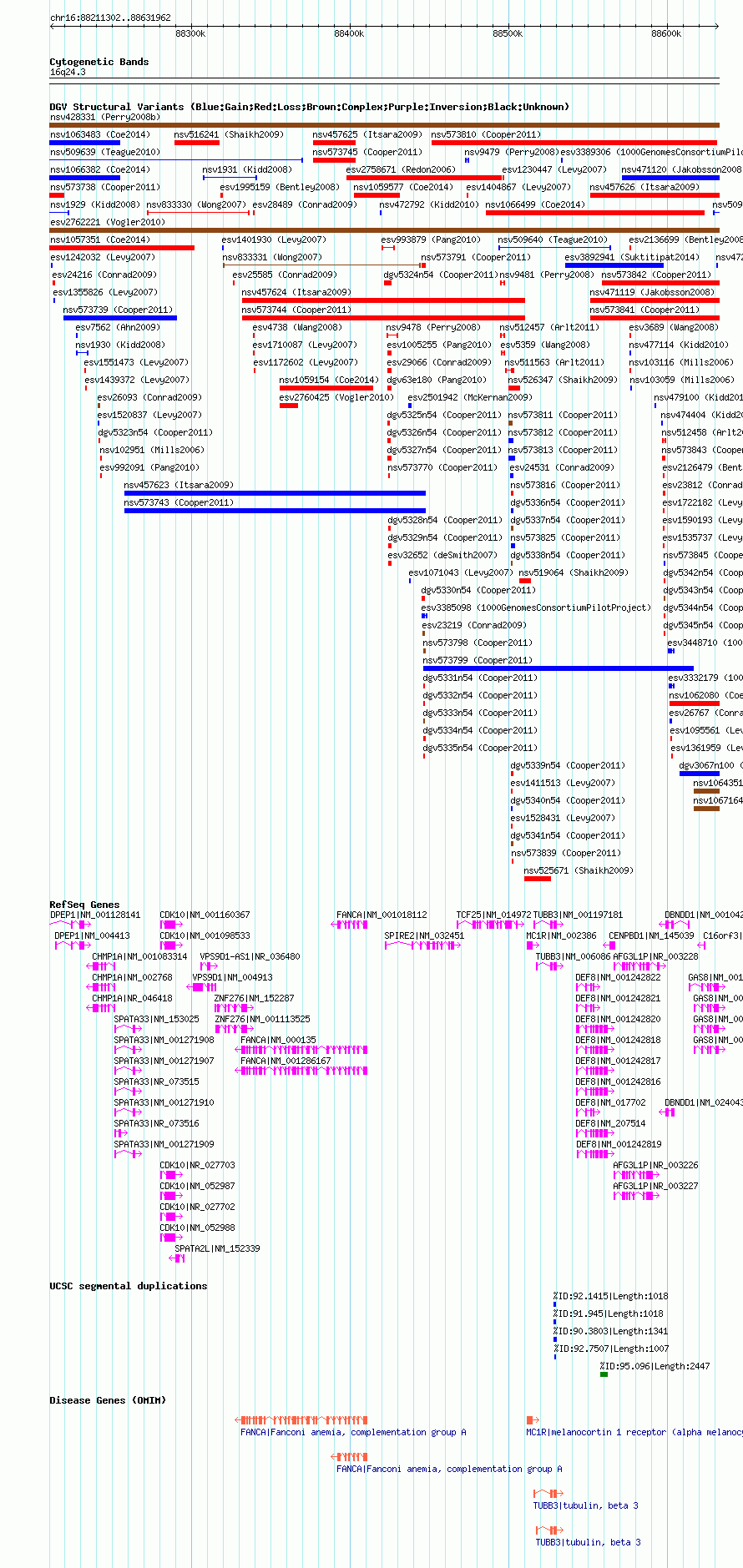This screenshot has width=743, height=1568.
Task: Click the %ID:92.1415|Length:1018 duplication label
Action: [x=610, y=1296]
